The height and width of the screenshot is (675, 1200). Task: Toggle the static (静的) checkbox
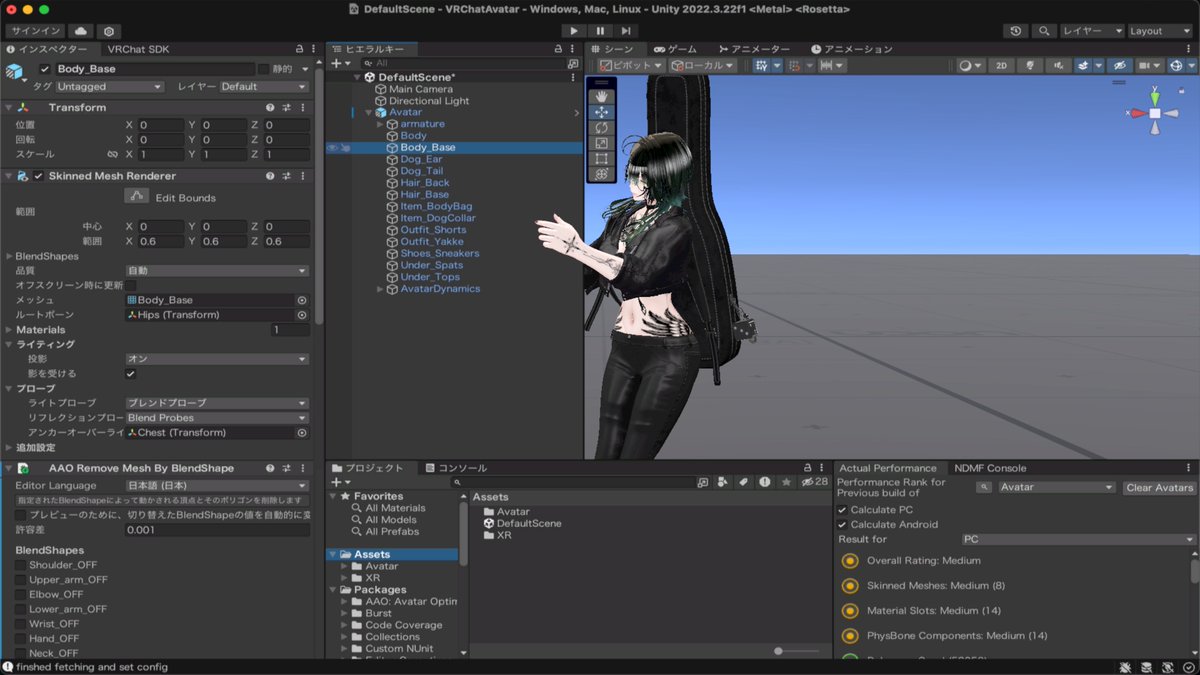pos(263,69)
